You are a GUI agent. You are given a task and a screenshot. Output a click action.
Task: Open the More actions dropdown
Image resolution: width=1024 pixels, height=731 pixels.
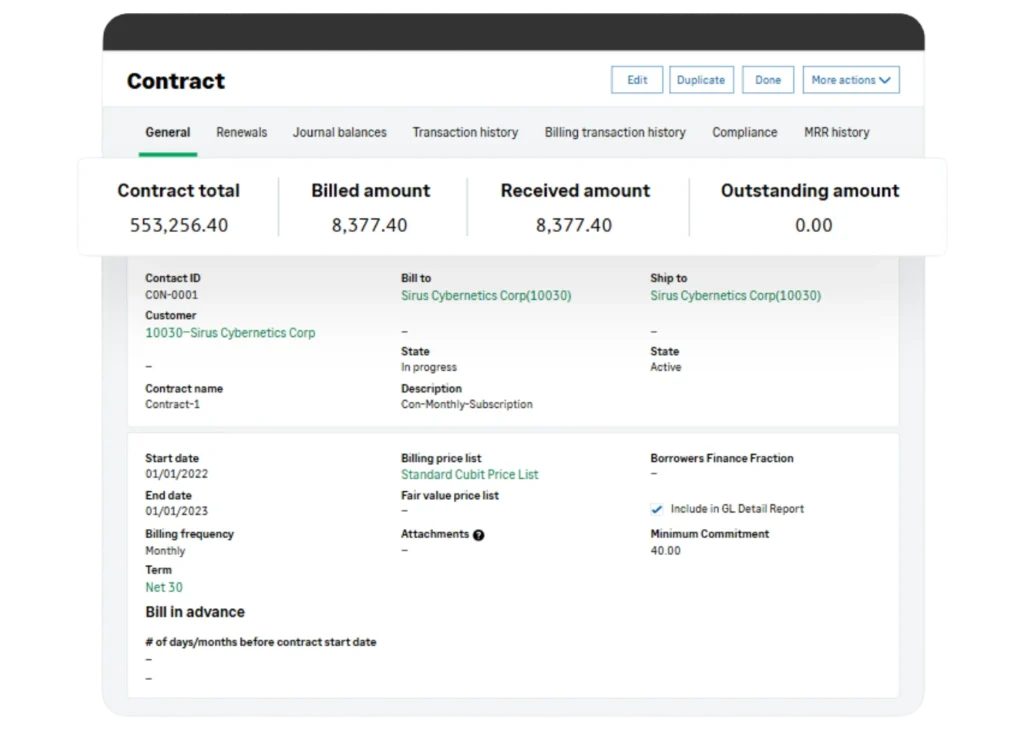[850, 80]
